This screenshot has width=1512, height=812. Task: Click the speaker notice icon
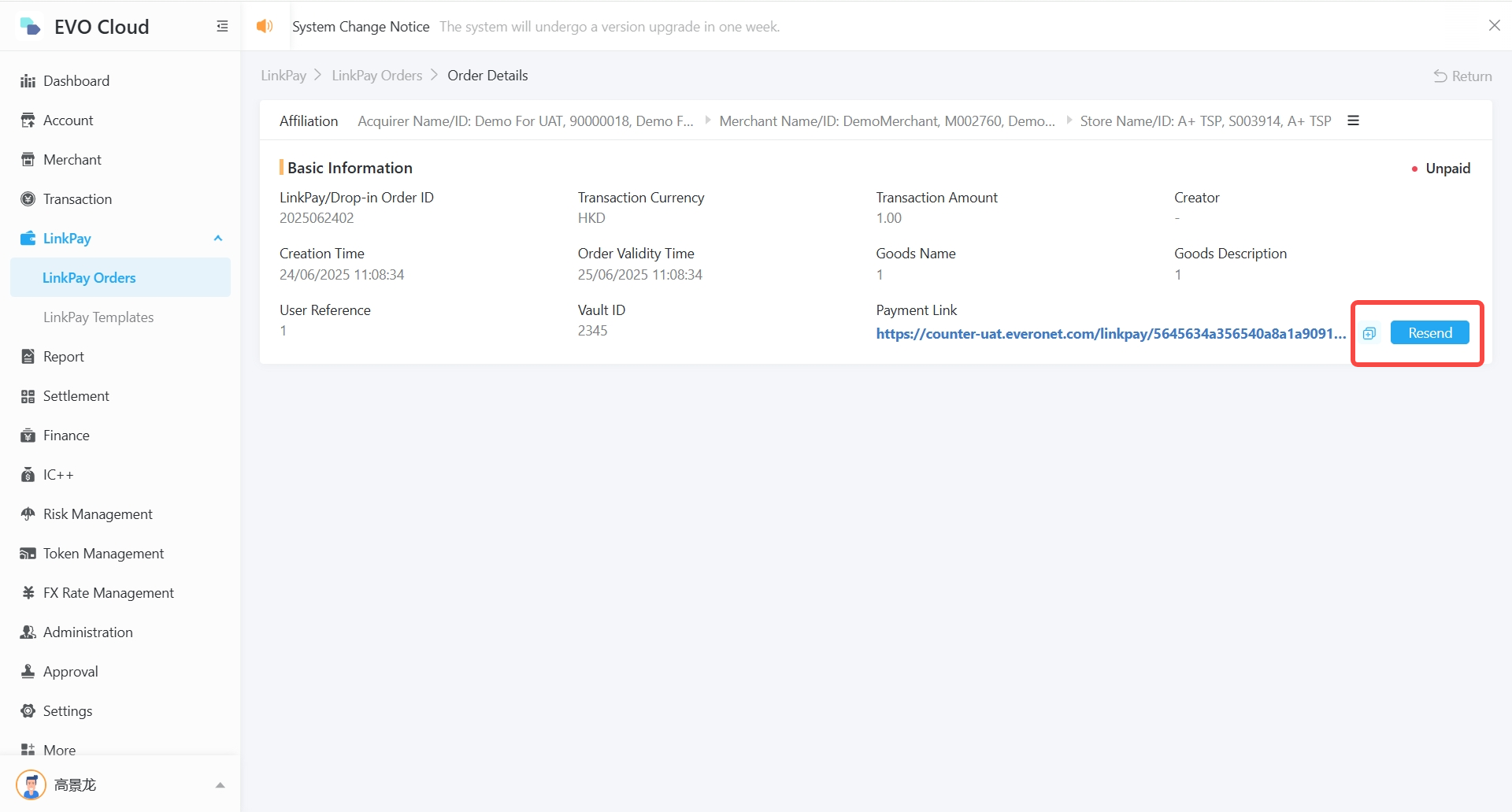265,27
